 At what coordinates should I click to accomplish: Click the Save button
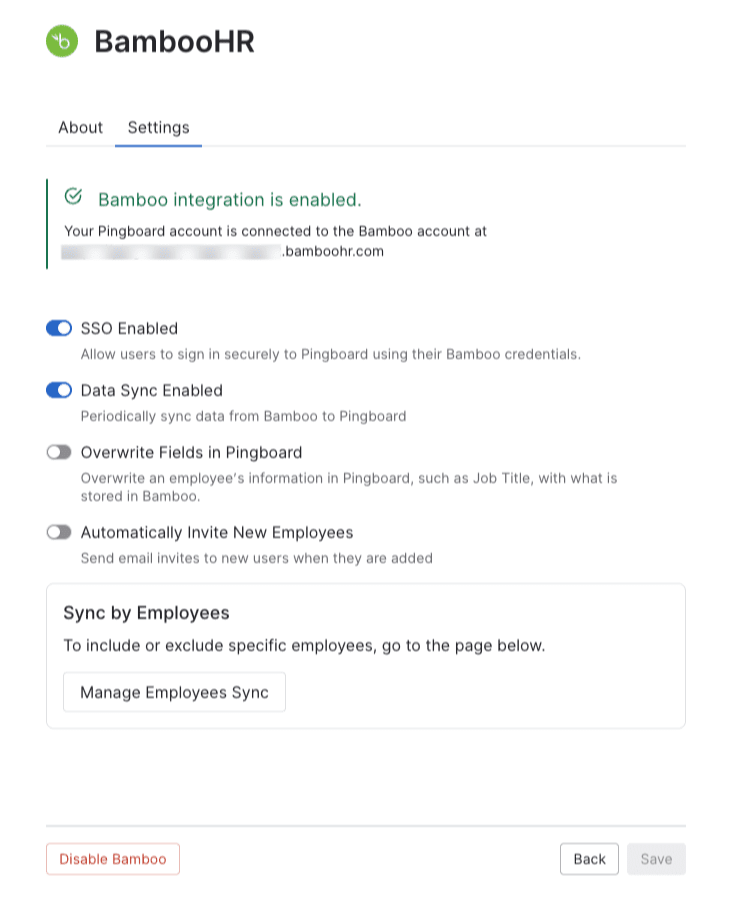coord(656,859)
